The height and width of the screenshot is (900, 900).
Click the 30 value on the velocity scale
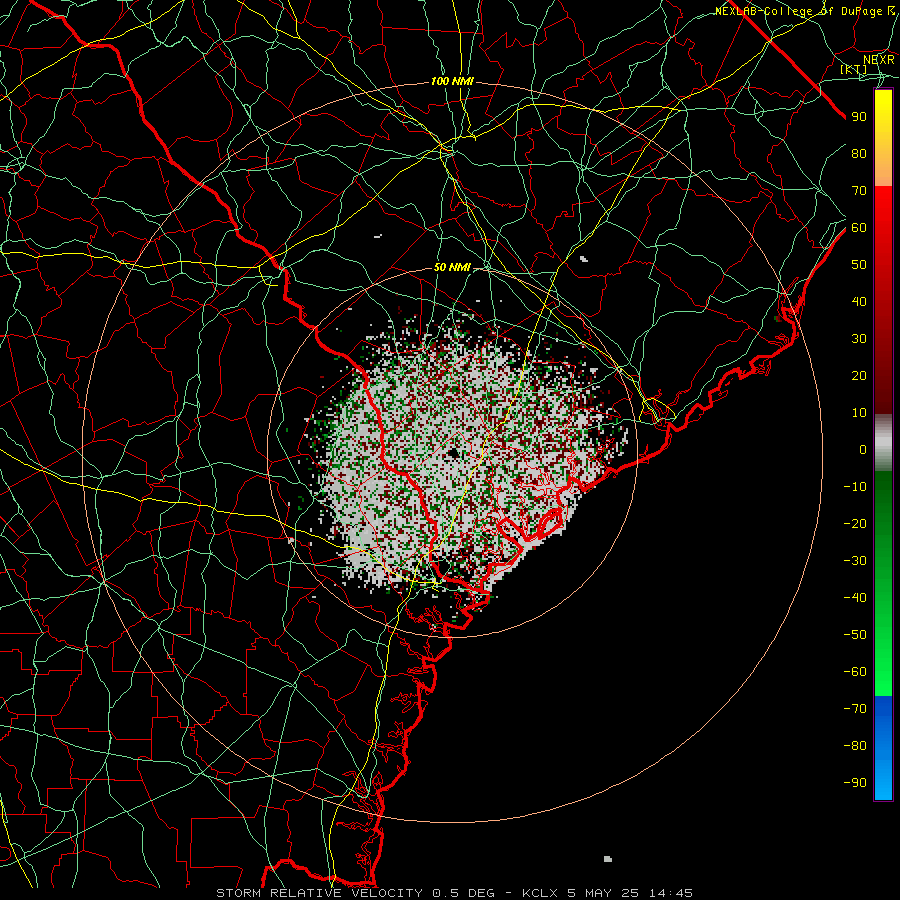[859, 339]
